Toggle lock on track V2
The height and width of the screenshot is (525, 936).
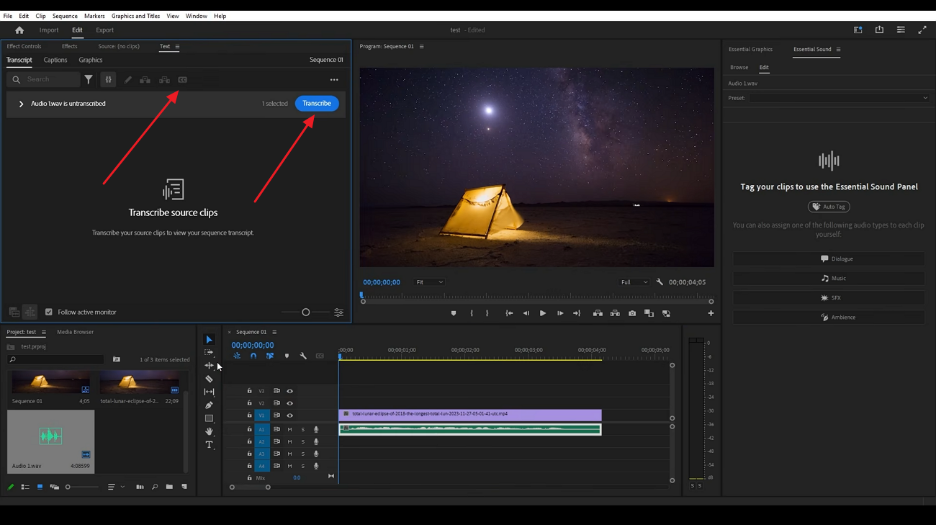point(250,403)
